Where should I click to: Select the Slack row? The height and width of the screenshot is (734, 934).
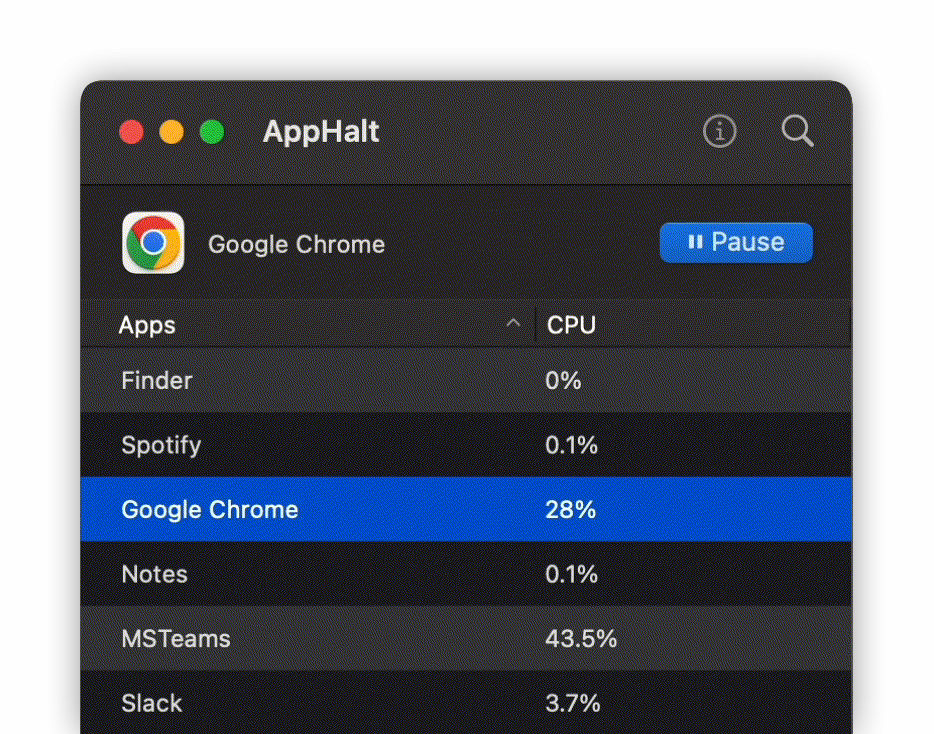(x=466, y=702)
